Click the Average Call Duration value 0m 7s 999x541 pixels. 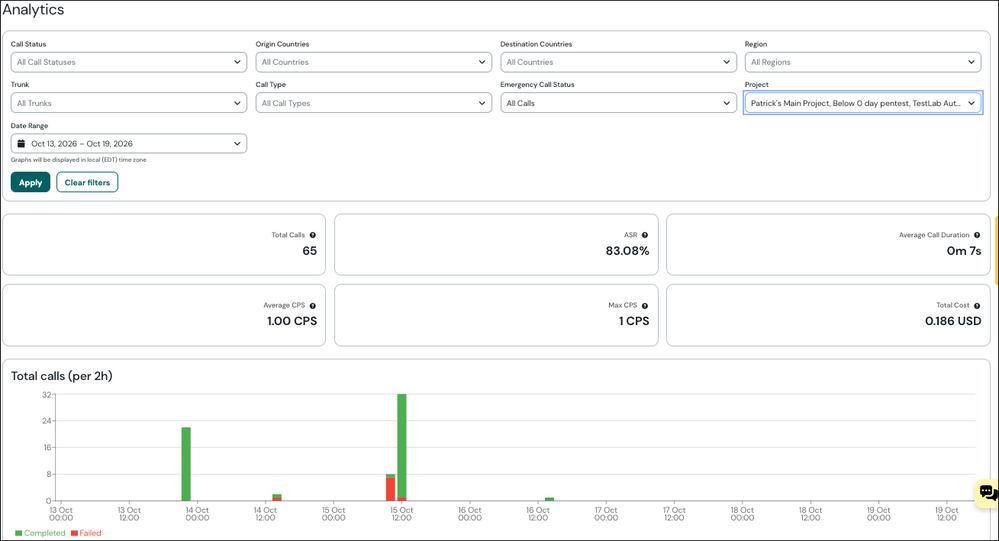[964, 251]
